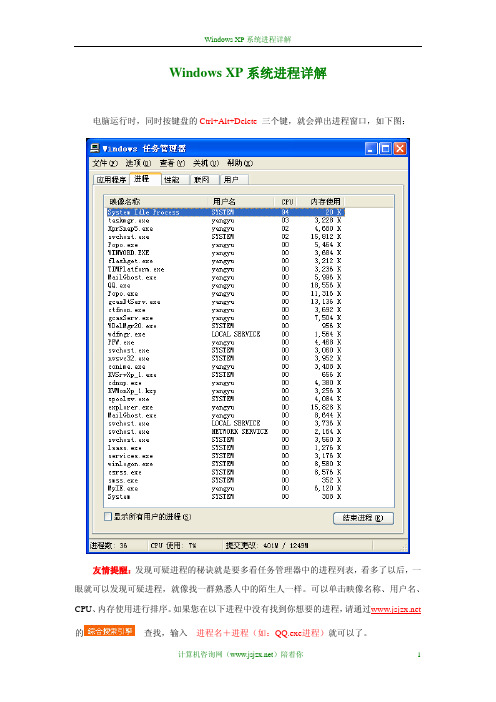Viewport: 496px width, 702px height.
Task: Select the ctfmon.exe process row
Action: pos(225,310)
